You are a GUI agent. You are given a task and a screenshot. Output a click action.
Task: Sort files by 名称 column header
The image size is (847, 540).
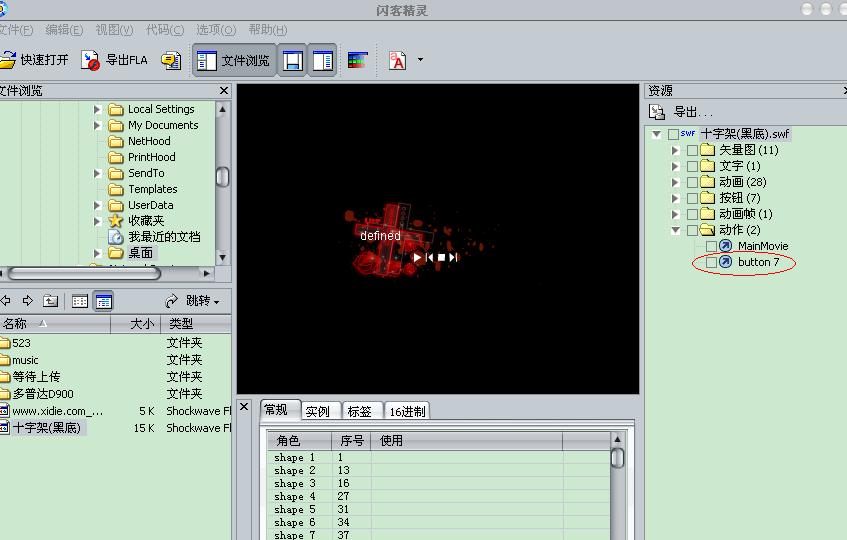click(x=55, y=323)
